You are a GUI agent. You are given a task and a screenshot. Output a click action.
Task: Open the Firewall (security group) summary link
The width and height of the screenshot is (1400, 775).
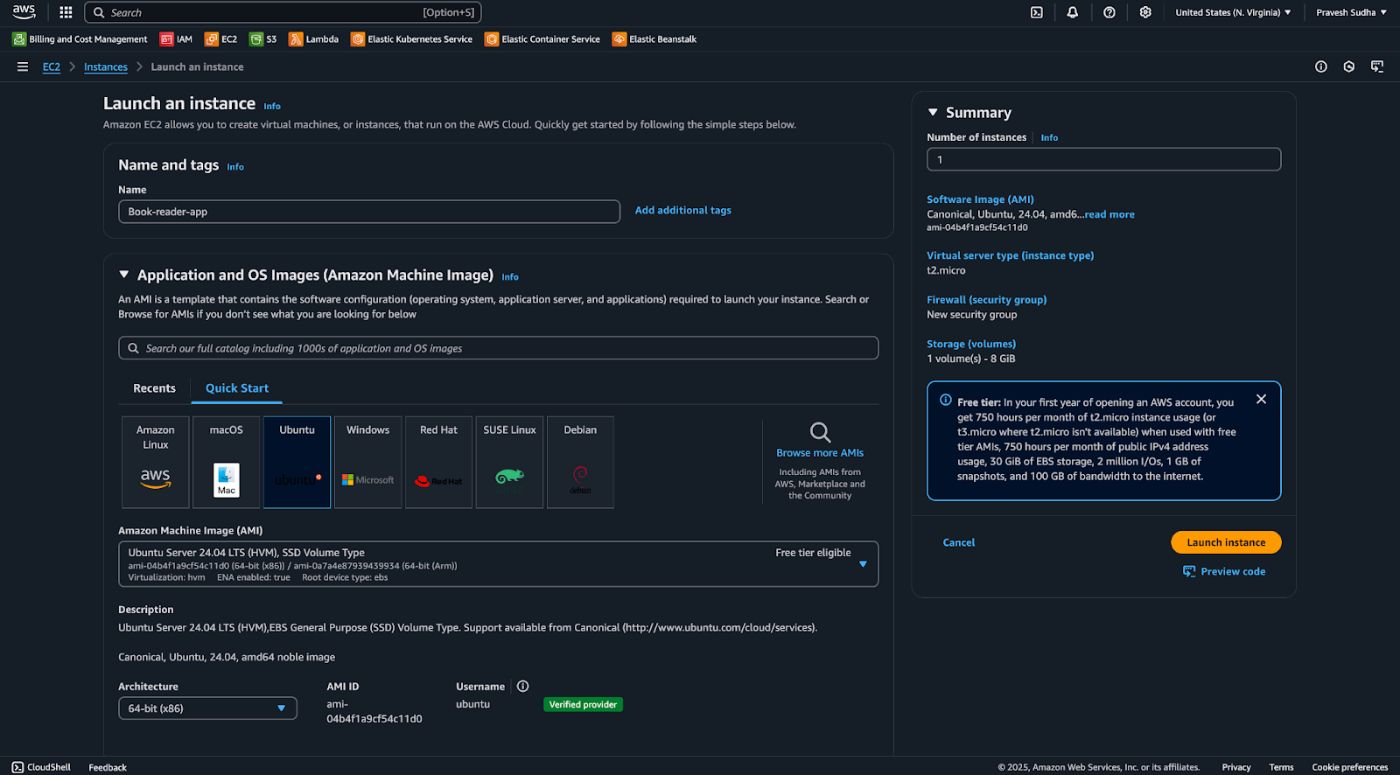pos(986,299)
